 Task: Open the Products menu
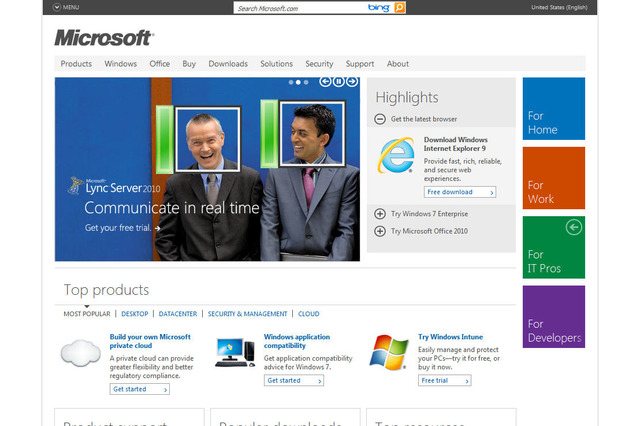pyautogui.click(x=76, y=64)
